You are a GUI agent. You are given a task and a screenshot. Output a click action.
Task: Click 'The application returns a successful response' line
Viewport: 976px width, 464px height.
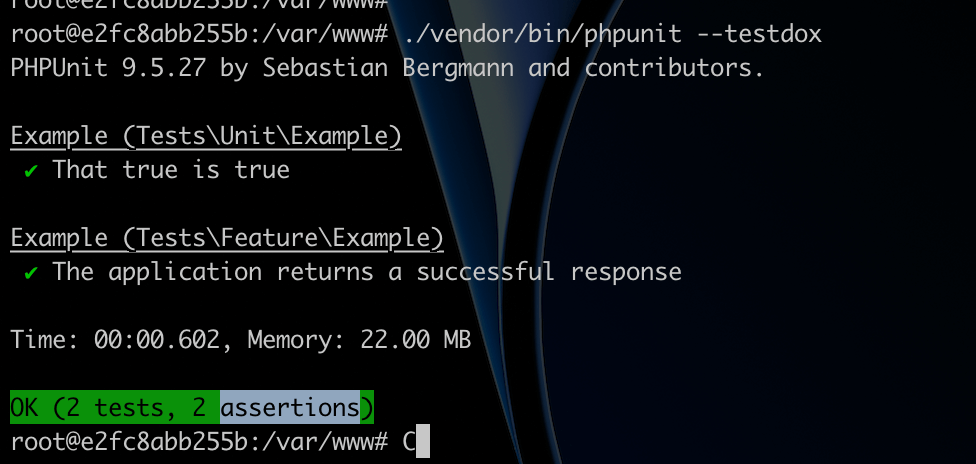[x=367, y=272]
